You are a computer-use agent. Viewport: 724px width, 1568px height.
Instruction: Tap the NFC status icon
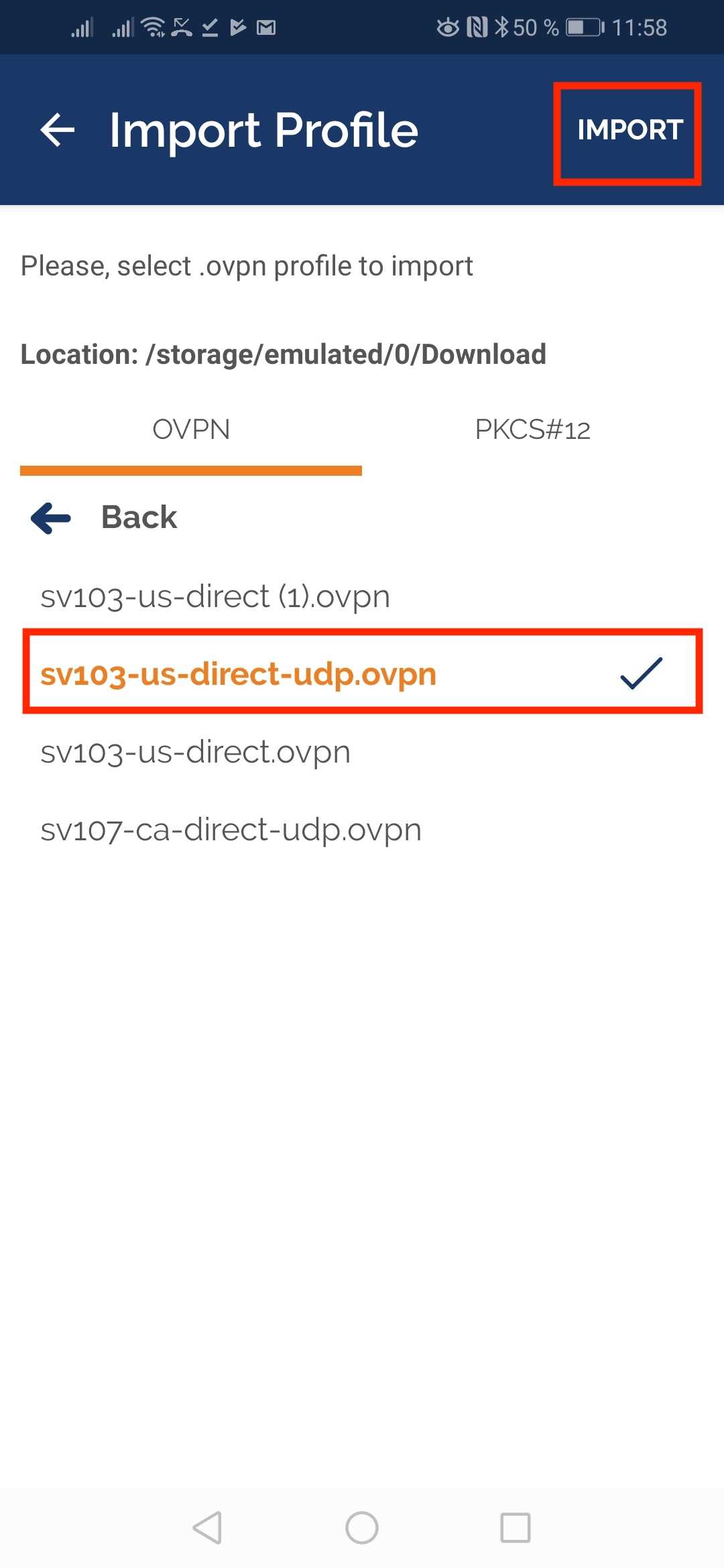[x=477, y=27]
